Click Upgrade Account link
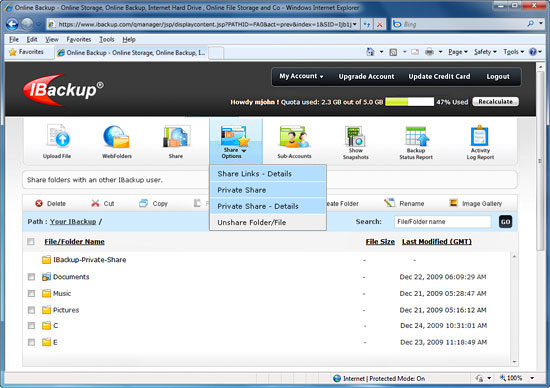 coord(366,76)
